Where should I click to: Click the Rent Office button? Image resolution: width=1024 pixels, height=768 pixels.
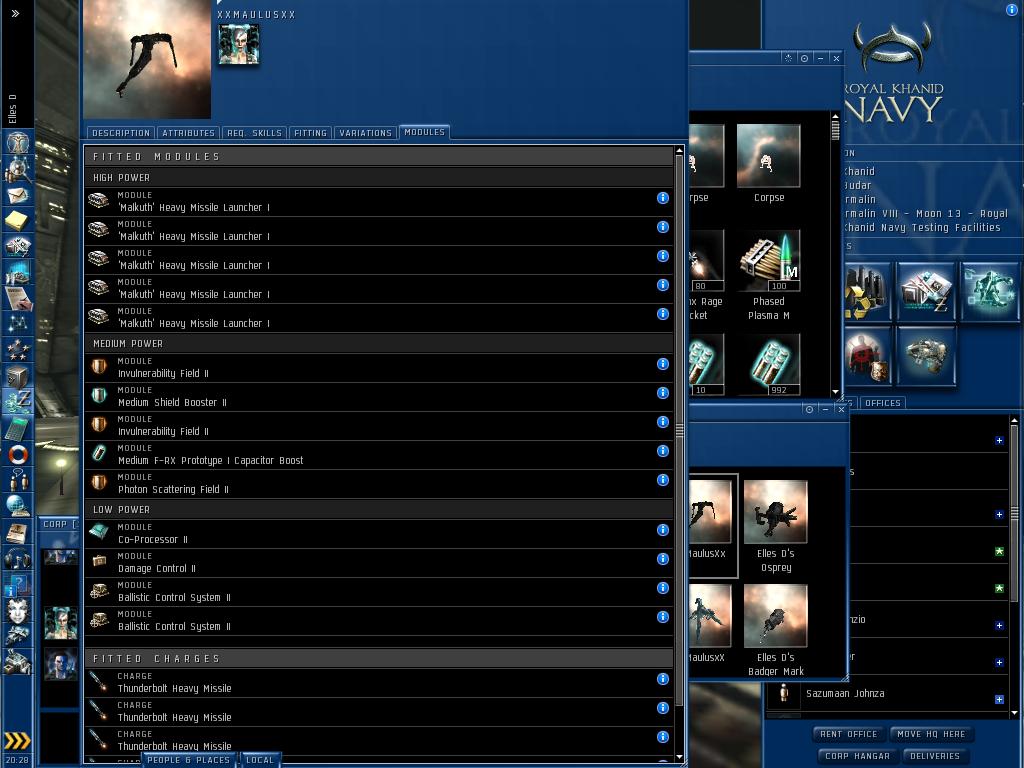(x=848, y=734)
